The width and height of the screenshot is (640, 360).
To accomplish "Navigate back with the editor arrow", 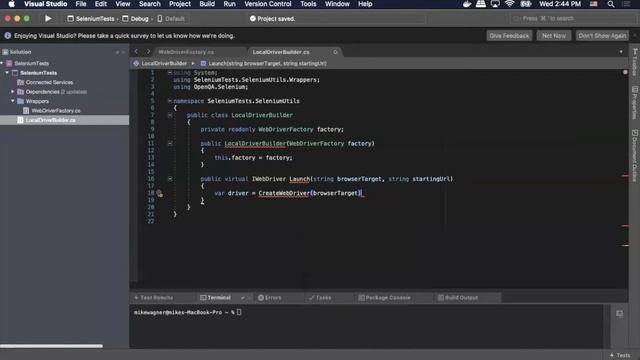I will tap(136, 51).
